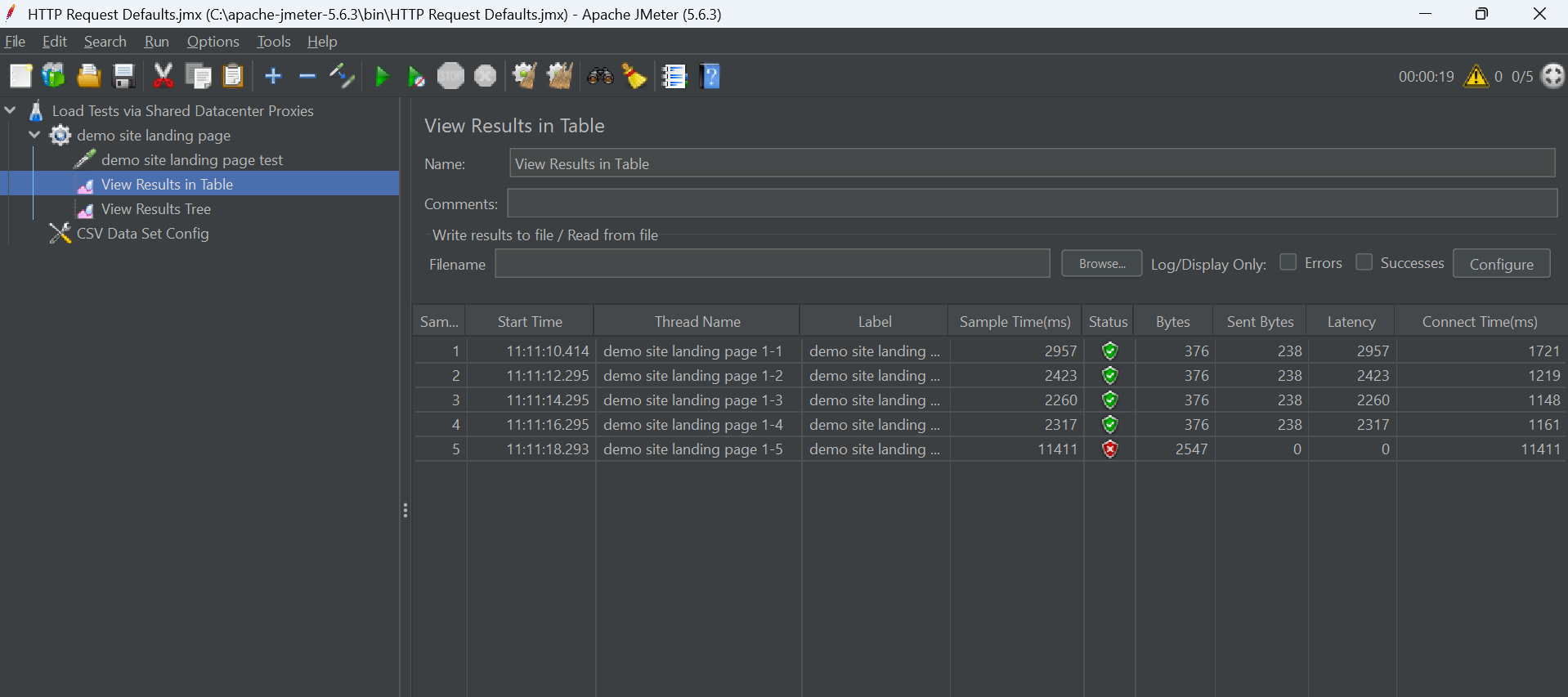
Task: Sort by Thread Name column header
Action: pyautogui.click(x=697, y=322)
